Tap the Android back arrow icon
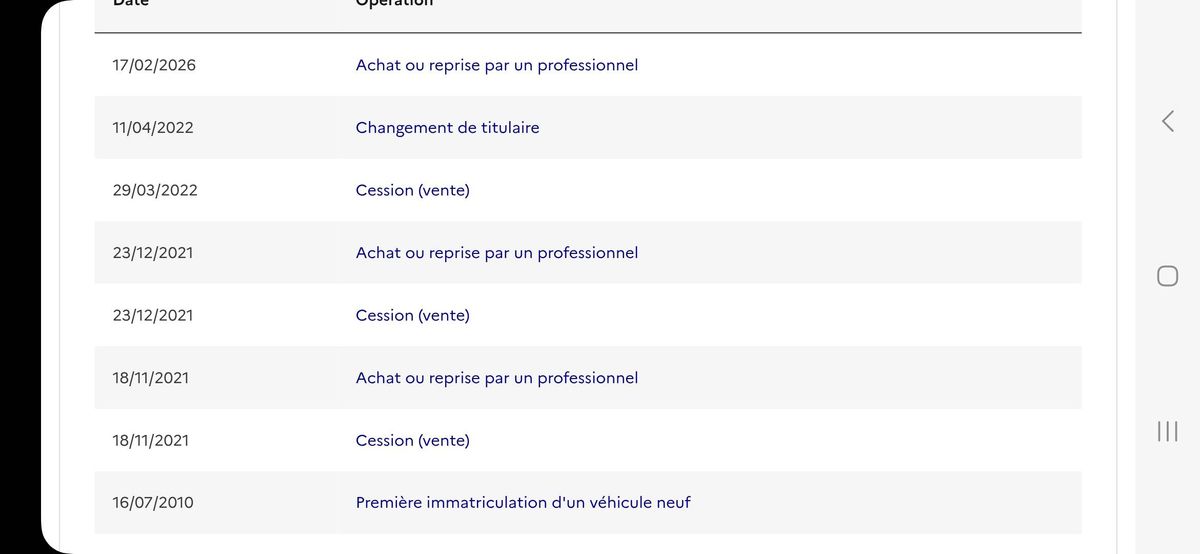Viewport: 1200px width, 554px height. tap(1167, 121)
